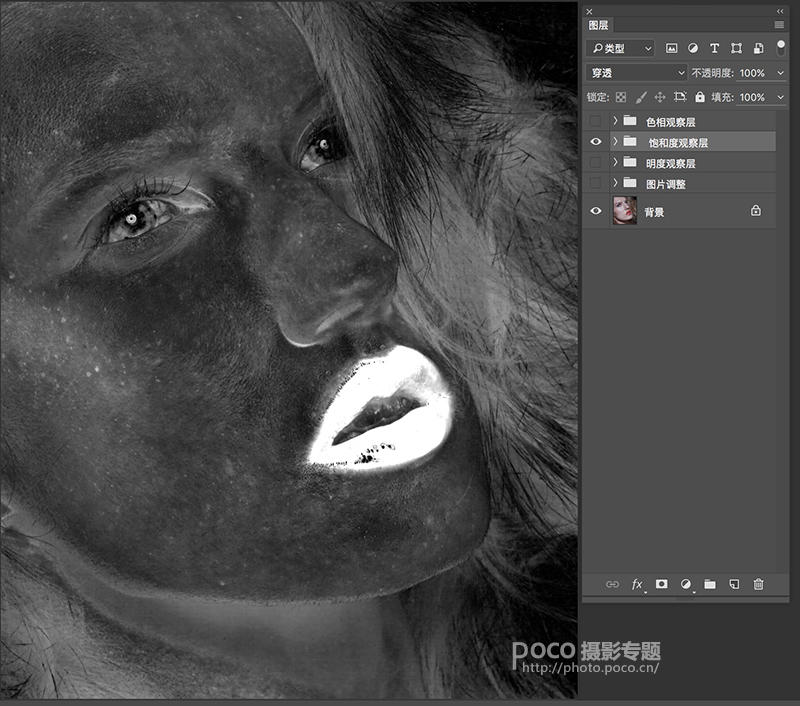Click folder icon of 饱和度观察层 group
The width and height of the screenshot is (800, 706).
coord(630,141)
